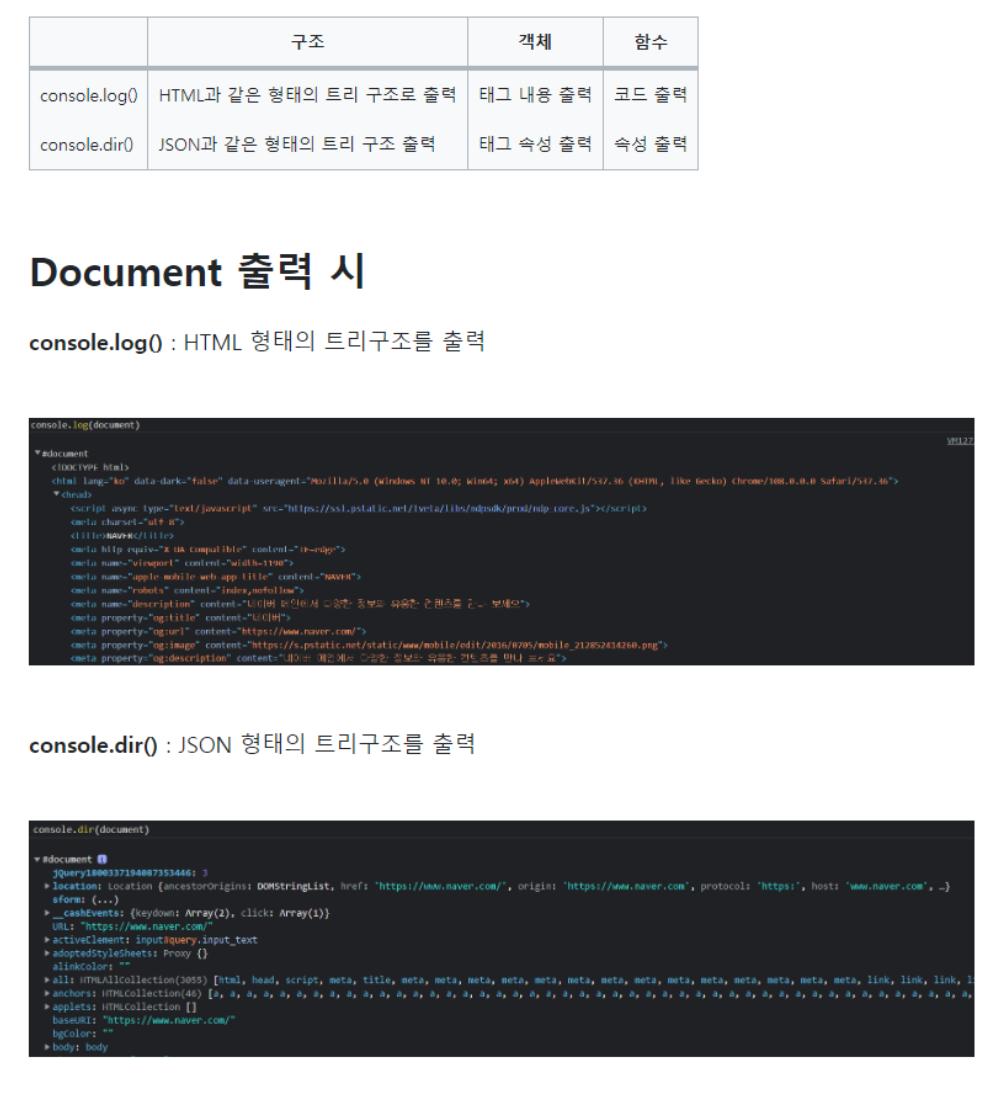The image size is (1002, 1103).
Task: Expand the __cashEvents property row
Action: click(47, 913)
